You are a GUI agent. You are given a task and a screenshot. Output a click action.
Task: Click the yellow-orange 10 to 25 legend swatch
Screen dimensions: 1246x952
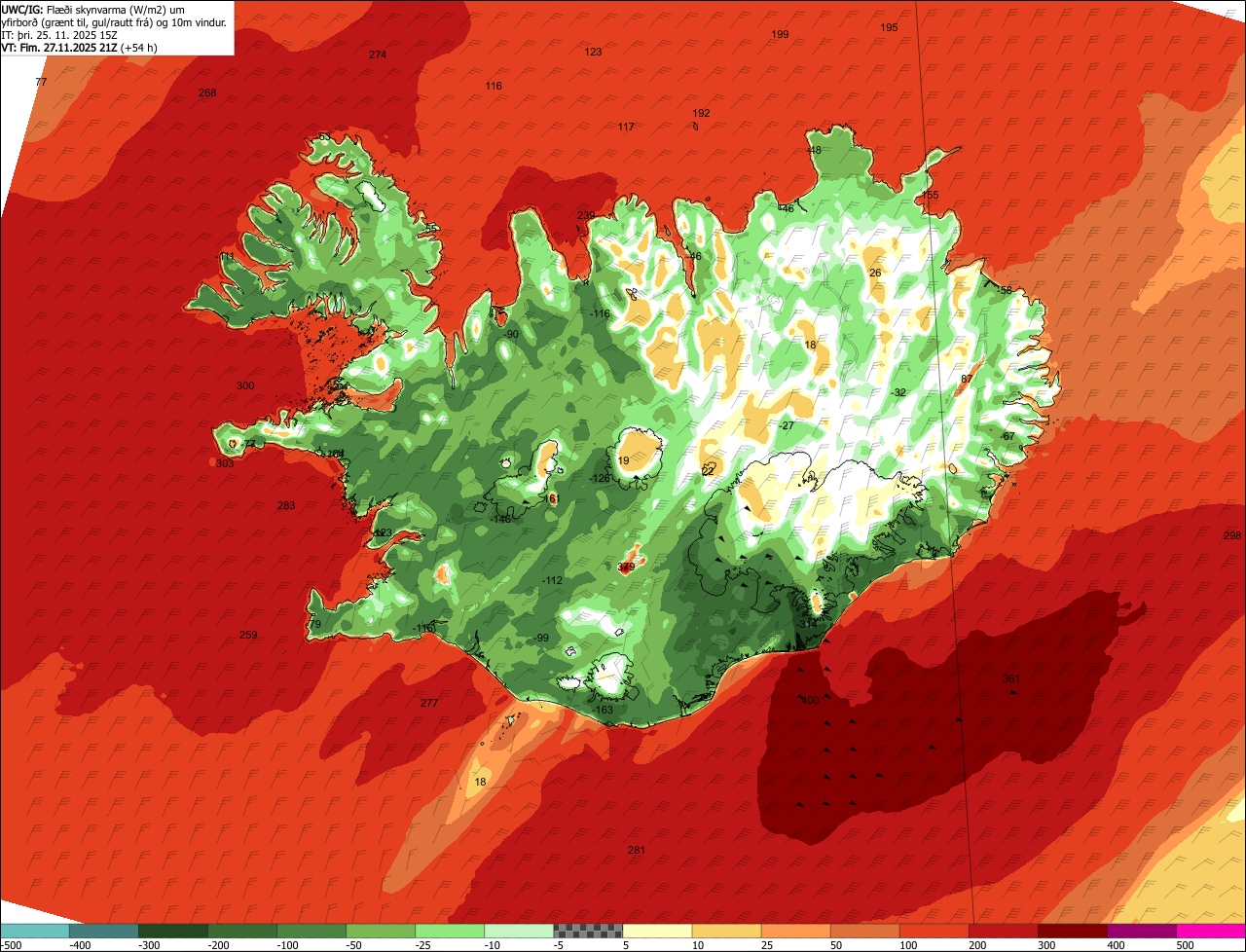point(726,931)
